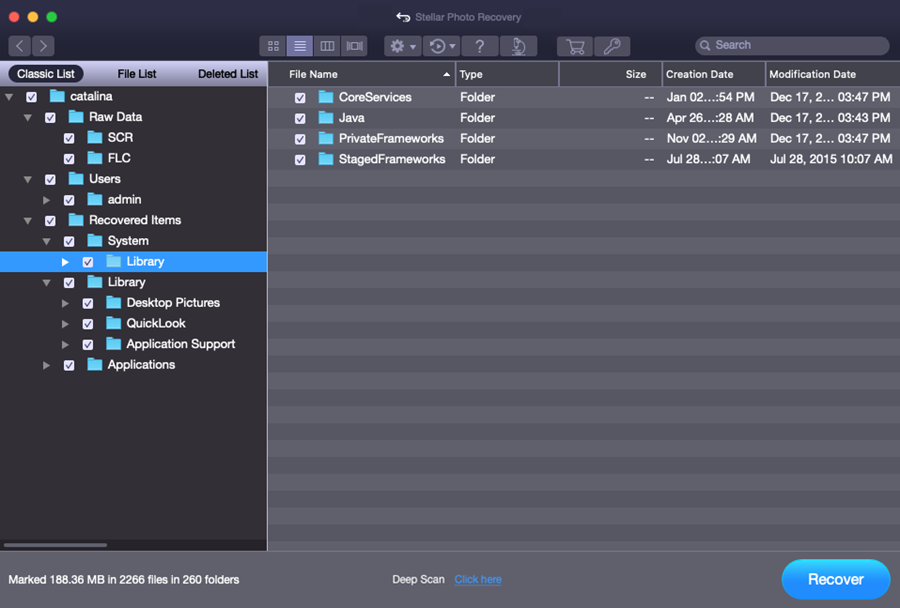900x608 pixels.
Task: Switch to list view
Action: coord(300,46)
